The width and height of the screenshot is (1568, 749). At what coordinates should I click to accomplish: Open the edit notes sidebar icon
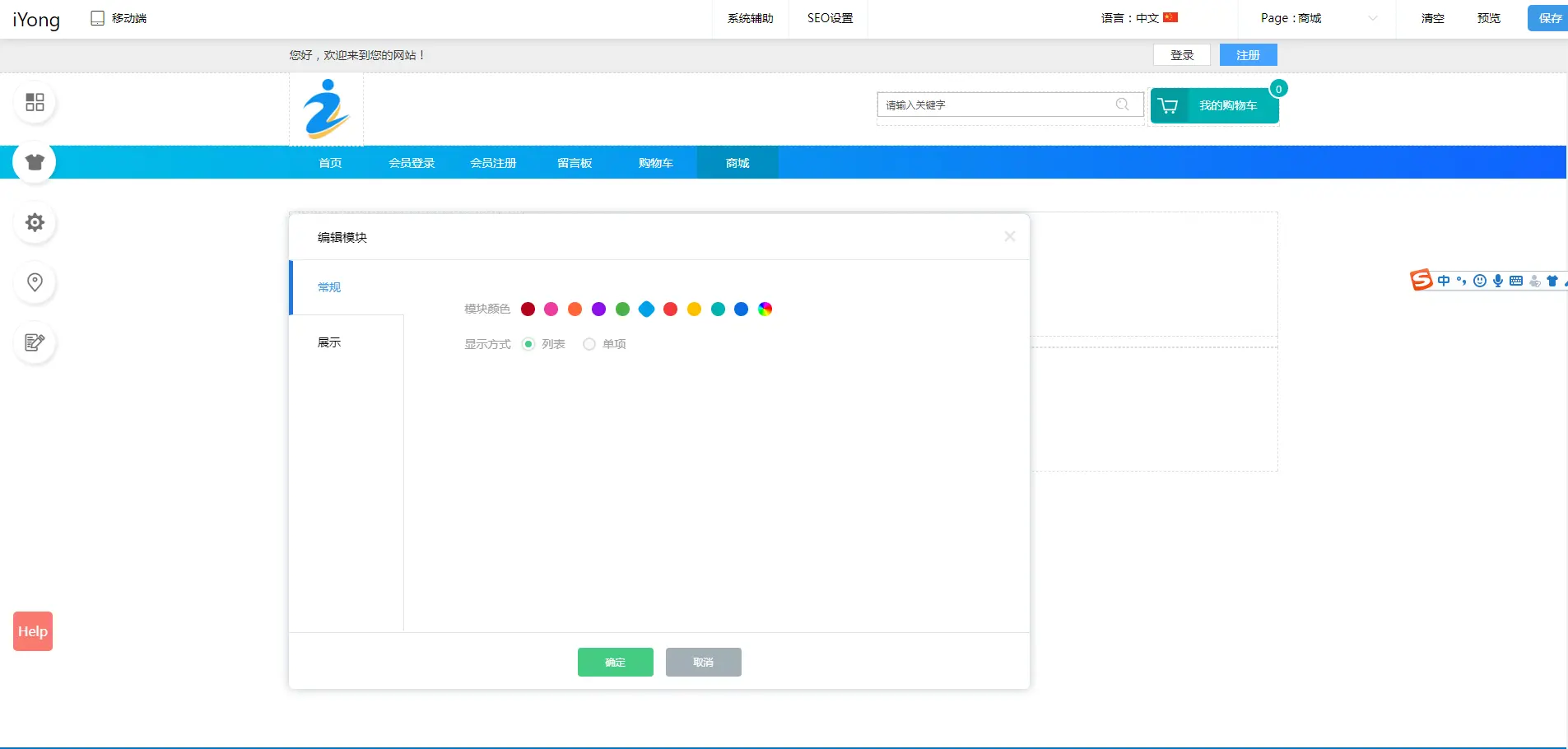click(35, 342)
